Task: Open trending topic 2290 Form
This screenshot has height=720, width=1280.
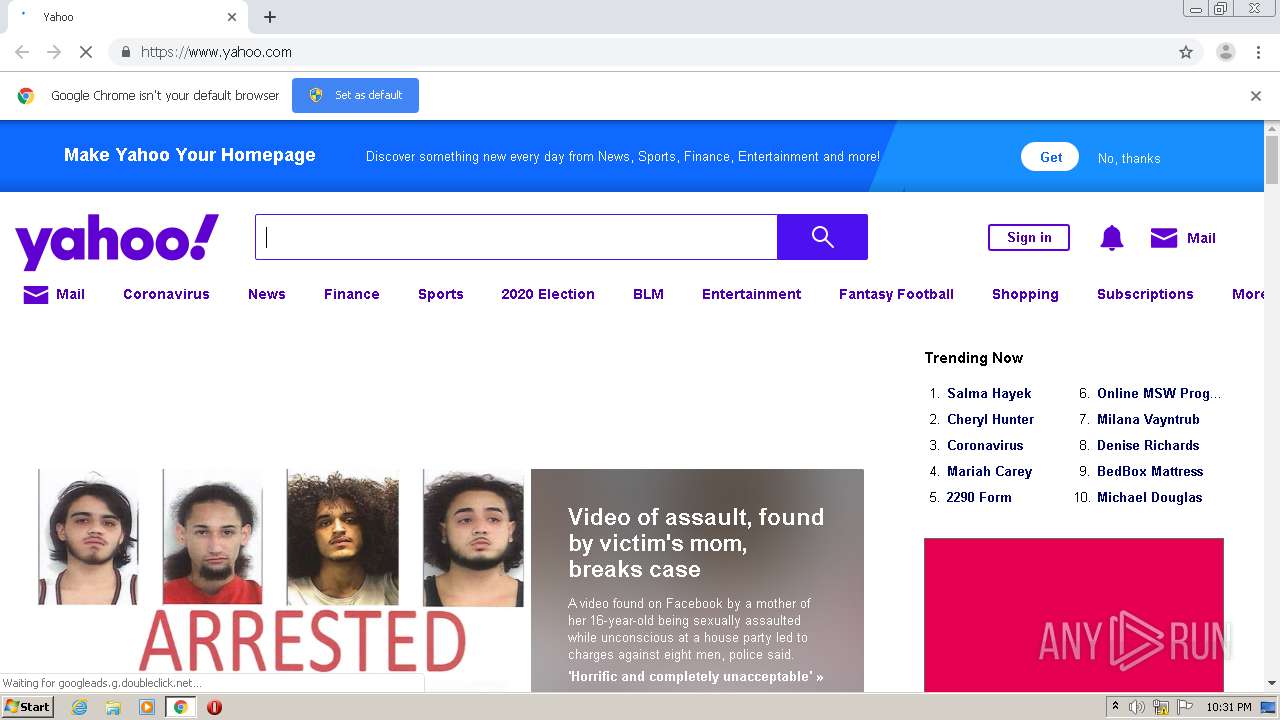Action: click(979, 497)
